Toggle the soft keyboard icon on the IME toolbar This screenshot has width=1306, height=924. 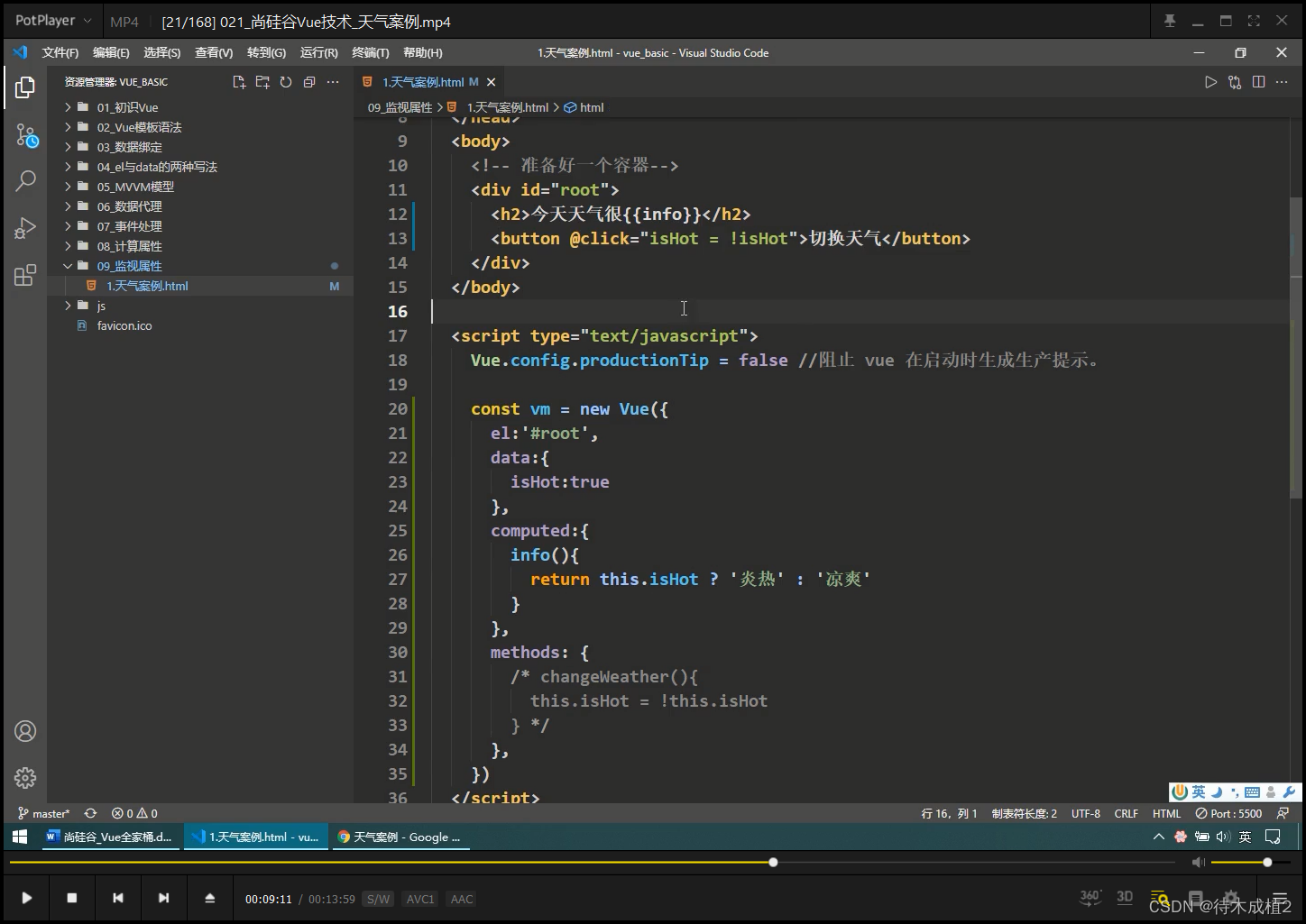click(x=1252, y=792)
